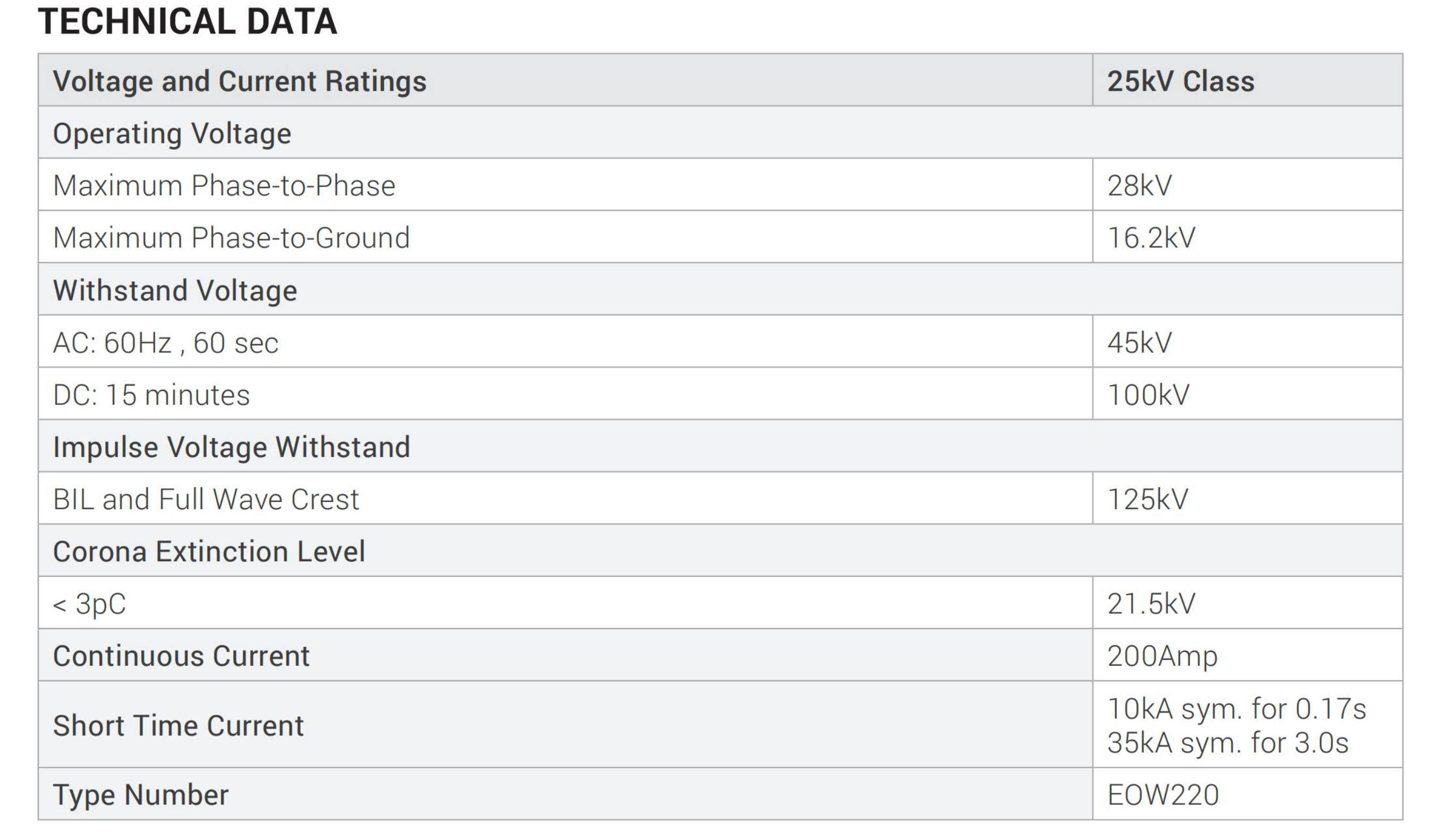Select the Operating Voltage section row
This screenshot has width=1433, height=840.
tap(172, 133)
